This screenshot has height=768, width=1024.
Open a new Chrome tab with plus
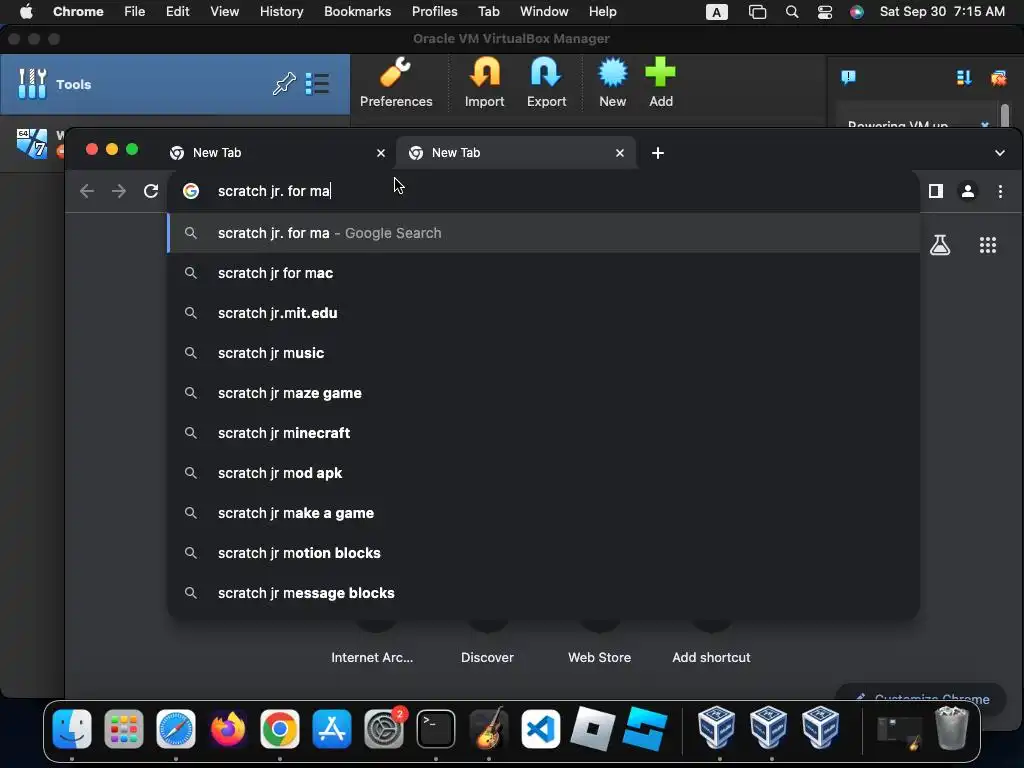click(658, 153)
